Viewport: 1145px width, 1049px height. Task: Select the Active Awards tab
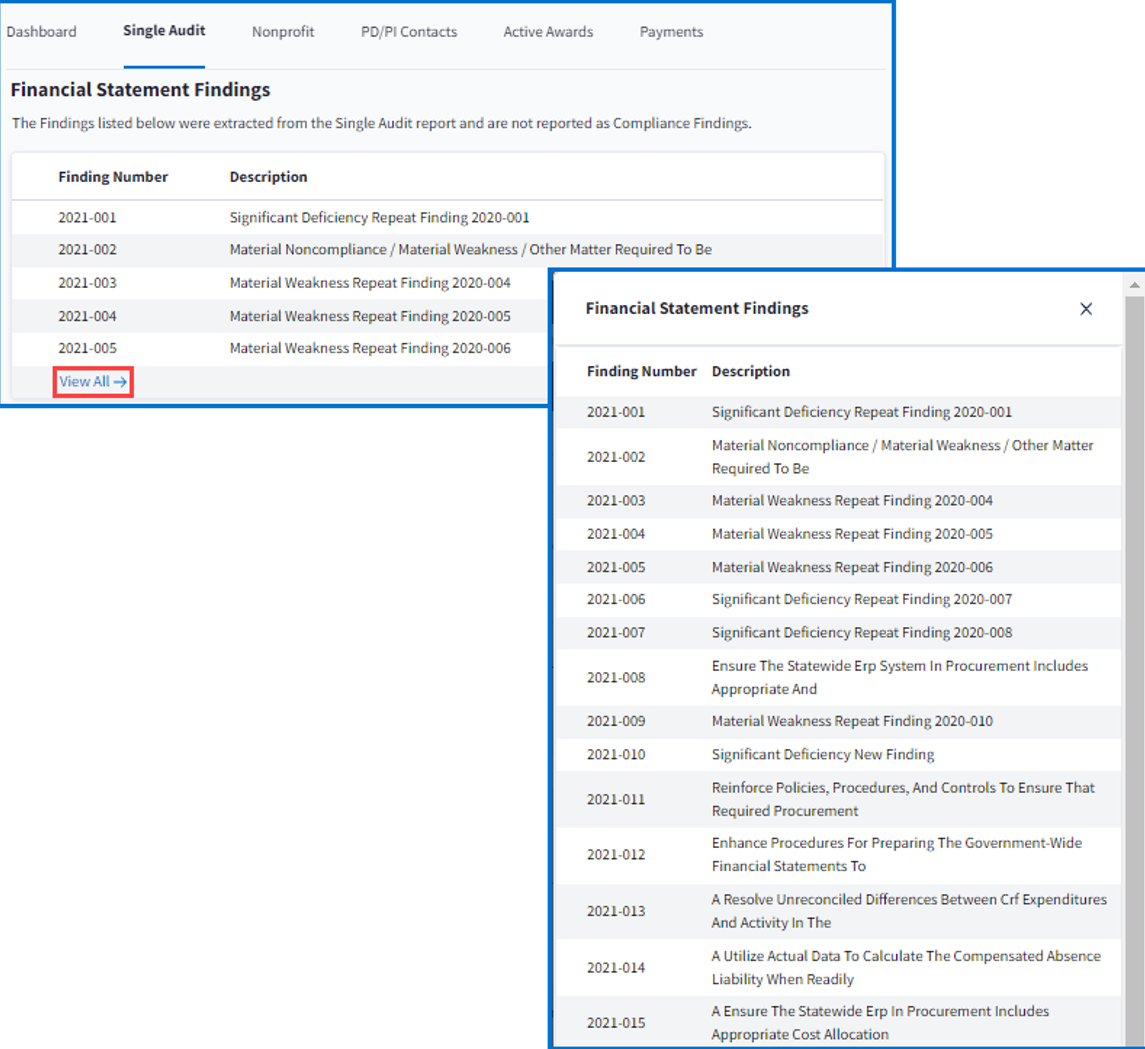pyautogui.click(x=548, y=32)
